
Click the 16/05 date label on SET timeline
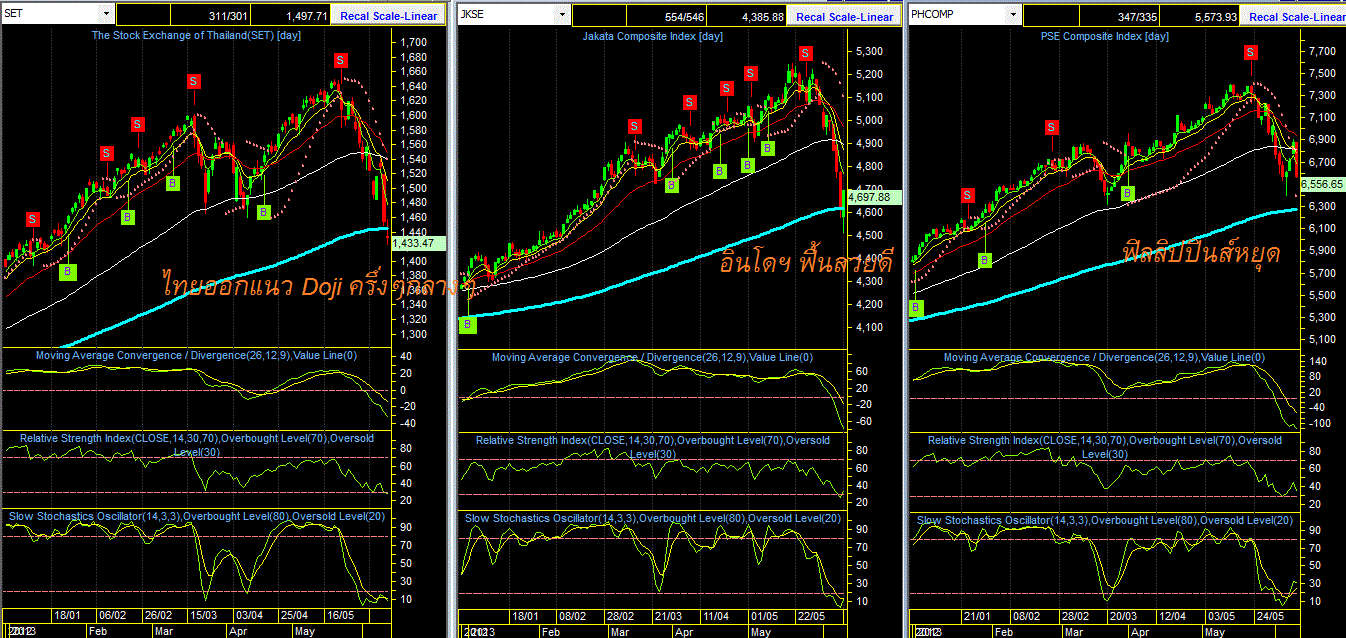coord(340,616)
